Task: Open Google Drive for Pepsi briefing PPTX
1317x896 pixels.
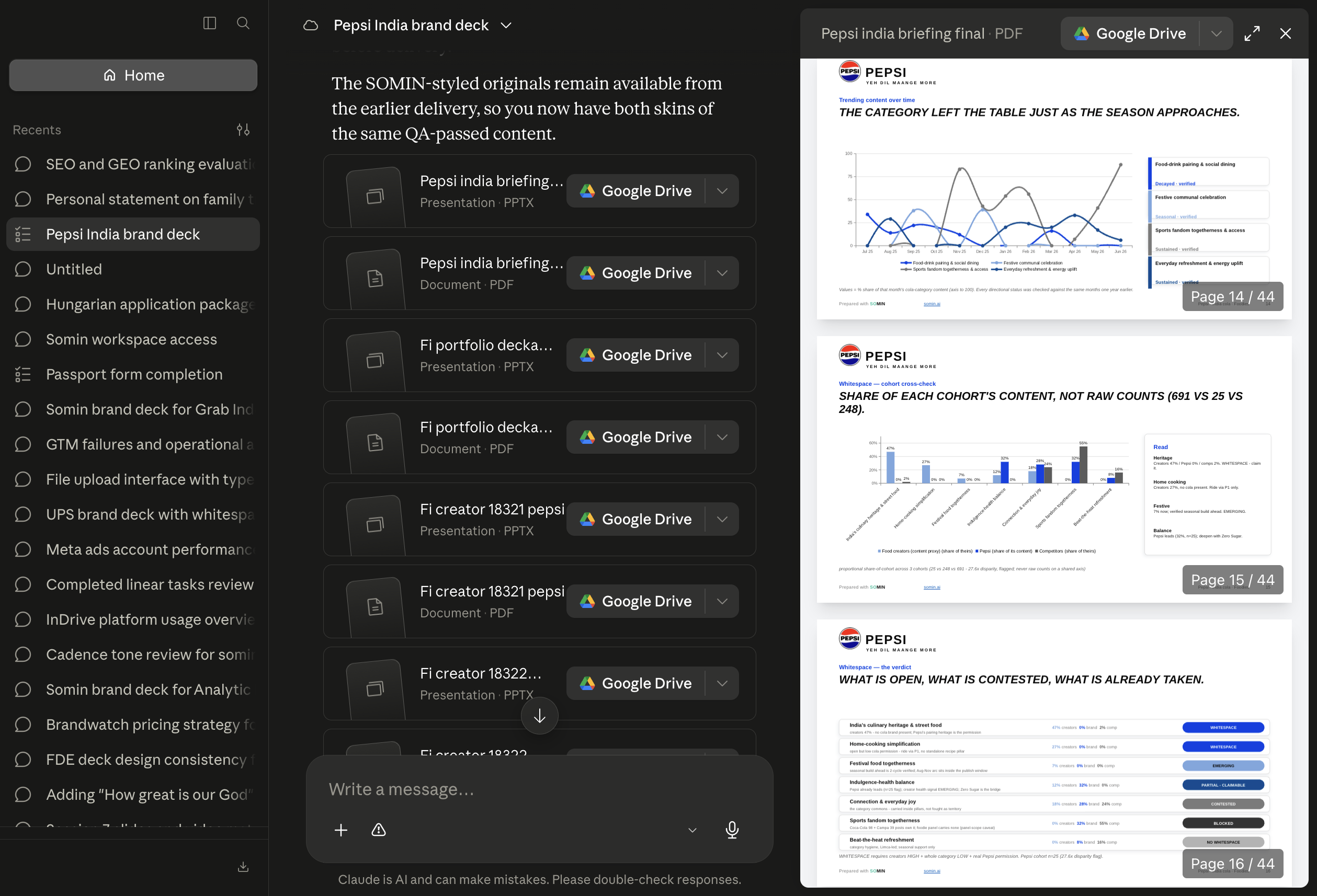Action: point(636,191)
